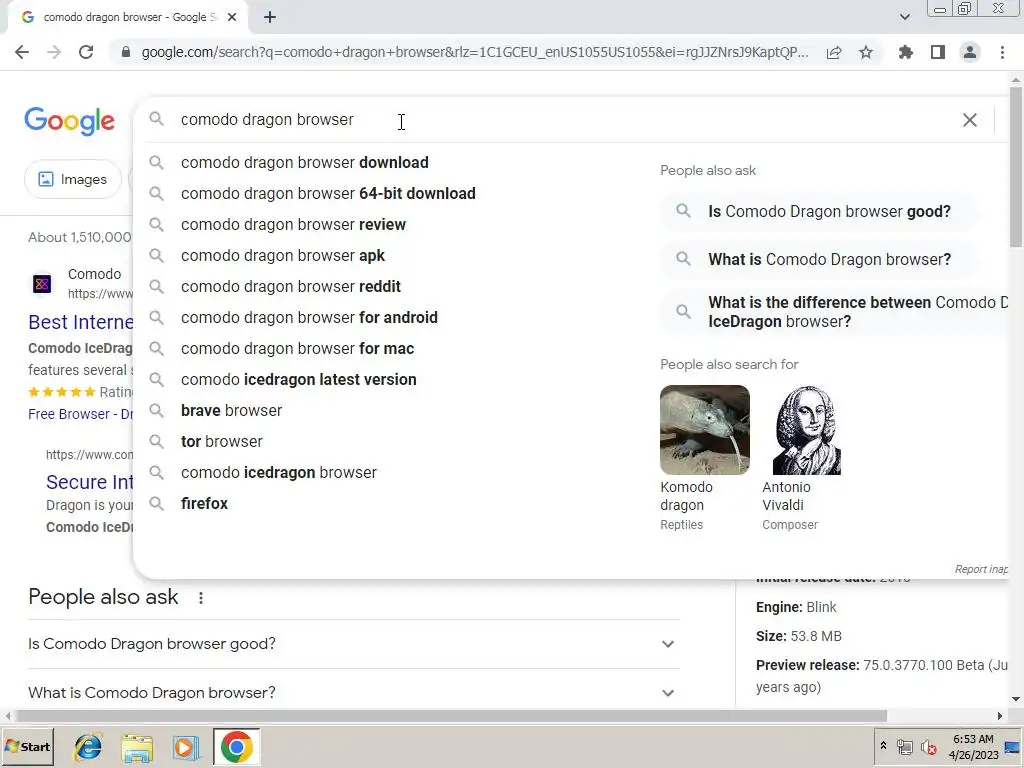Click the site lock icon in address bar
Viewport: 1024px width, 768px height.
click(x=126, y=52)
